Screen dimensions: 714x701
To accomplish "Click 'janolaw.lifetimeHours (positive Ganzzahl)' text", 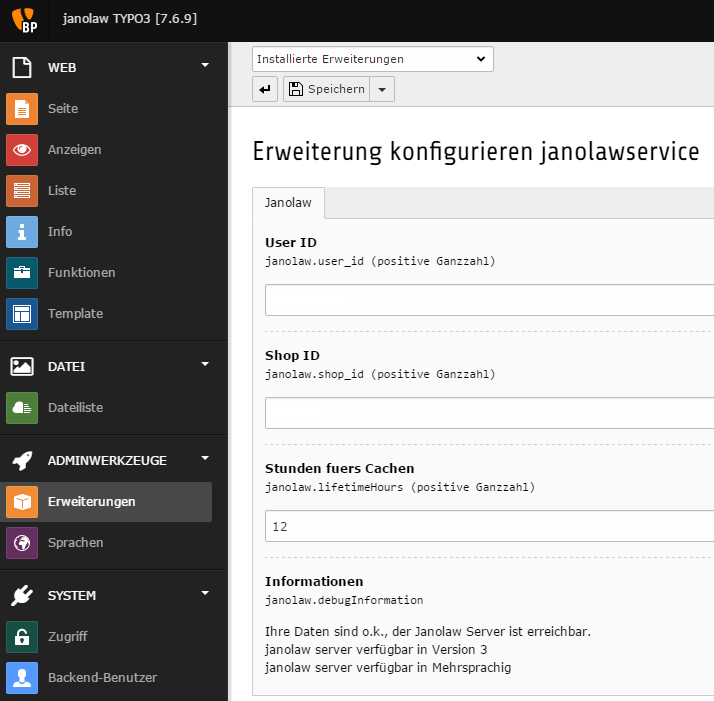I will pyautogui.click(x=400, y=487).
